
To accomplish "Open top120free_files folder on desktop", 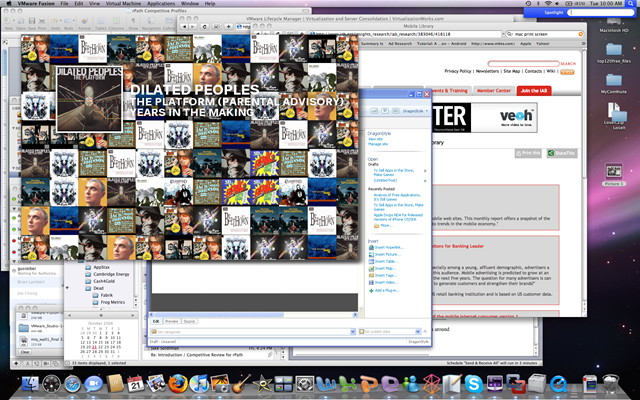I will [614, 53].
